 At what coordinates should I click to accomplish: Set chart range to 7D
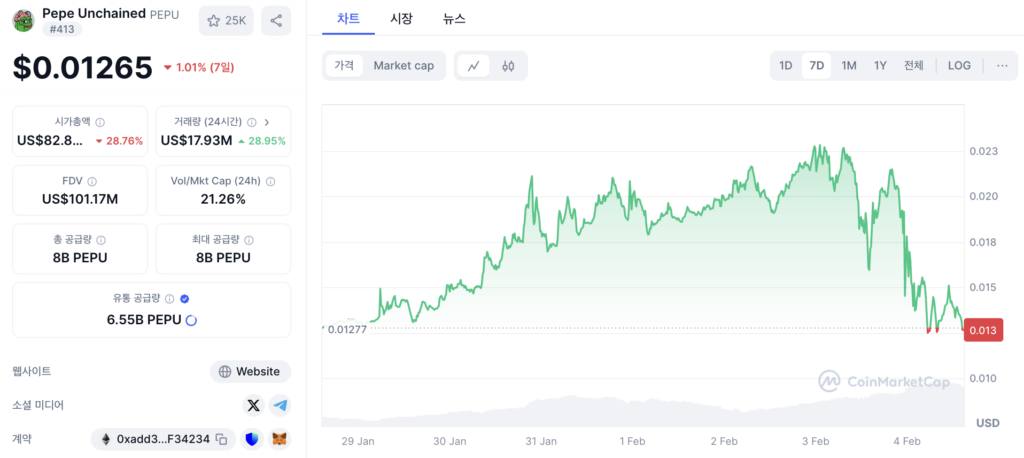tap(816, 65)
